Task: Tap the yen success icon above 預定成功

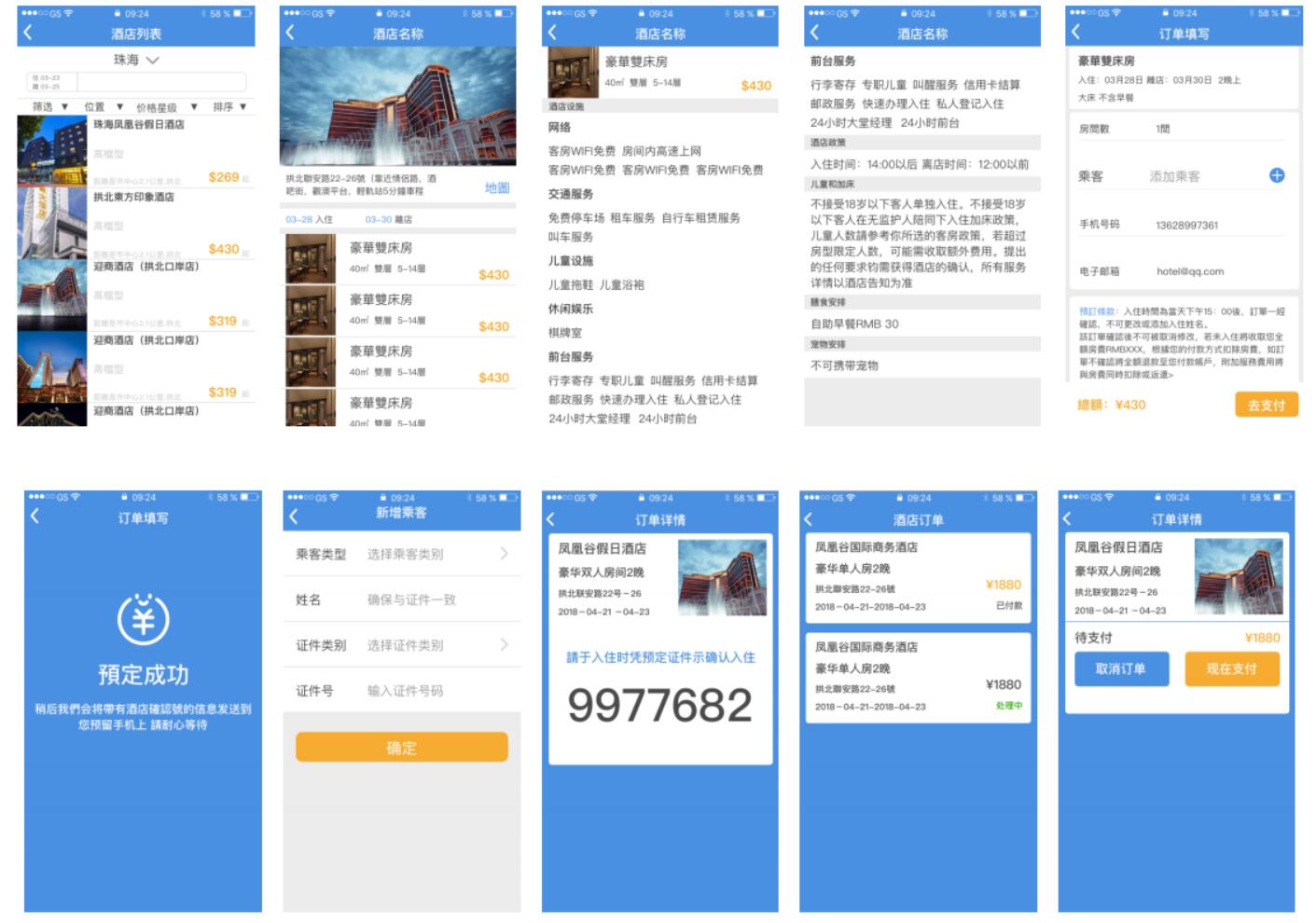Action: [x=143, y=618]
